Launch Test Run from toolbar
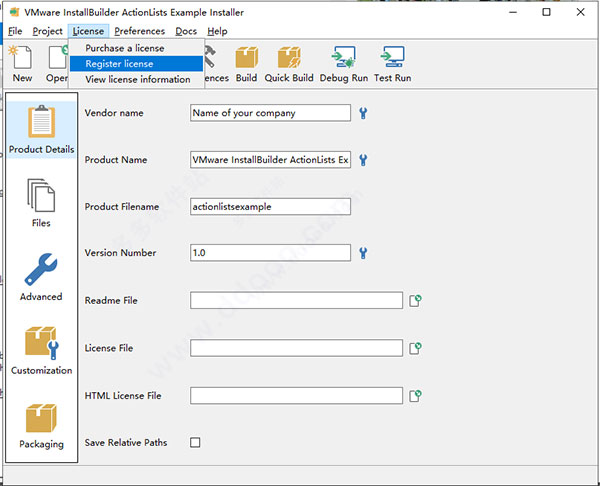This screenshot has height=486, width=600. point(393,64)
